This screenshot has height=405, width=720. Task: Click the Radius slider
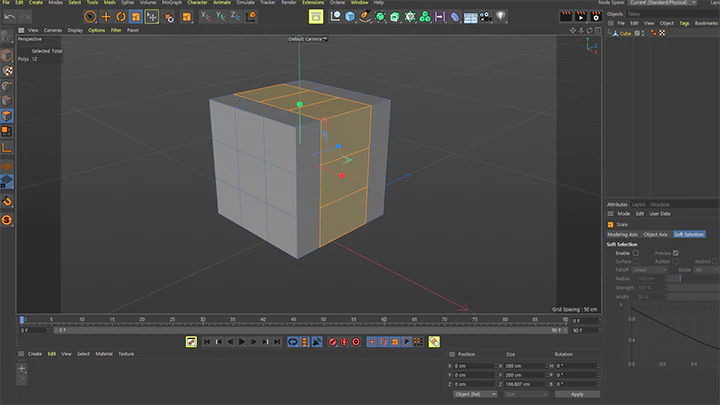[693, 279]
